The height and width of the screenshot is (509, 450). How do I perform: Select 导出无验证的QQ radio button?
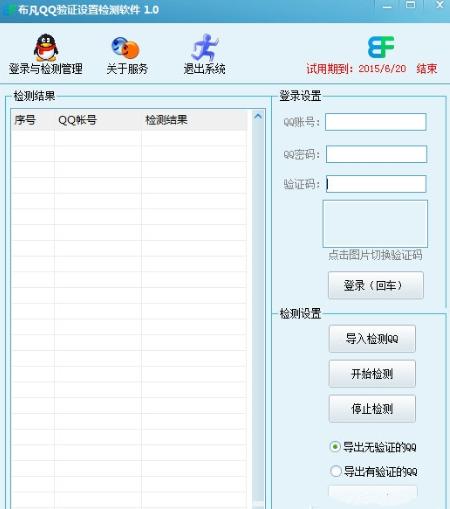[x=335, y=447]
